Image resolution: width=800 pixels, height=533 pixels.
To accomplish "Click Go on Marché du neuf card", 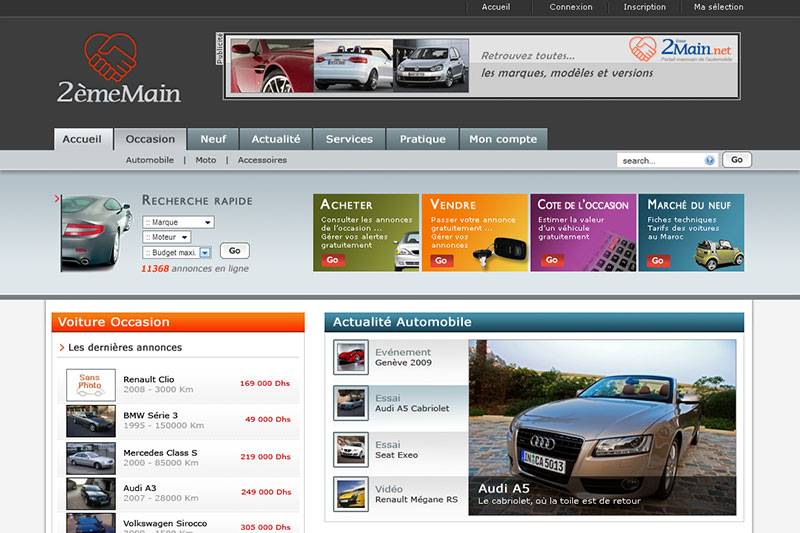I will (658, 261).
